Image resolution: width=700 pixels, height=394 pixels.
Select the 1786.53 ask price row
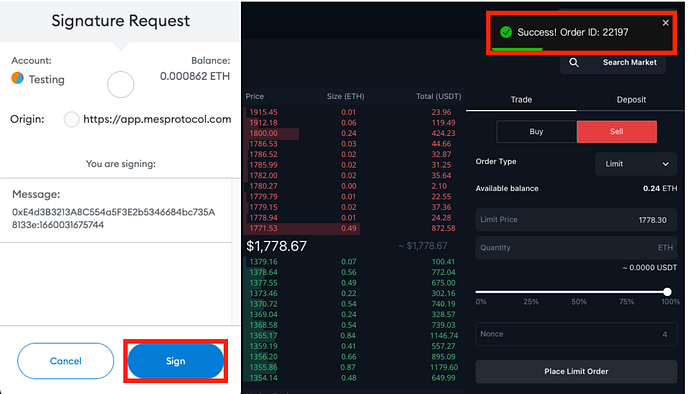354,144
